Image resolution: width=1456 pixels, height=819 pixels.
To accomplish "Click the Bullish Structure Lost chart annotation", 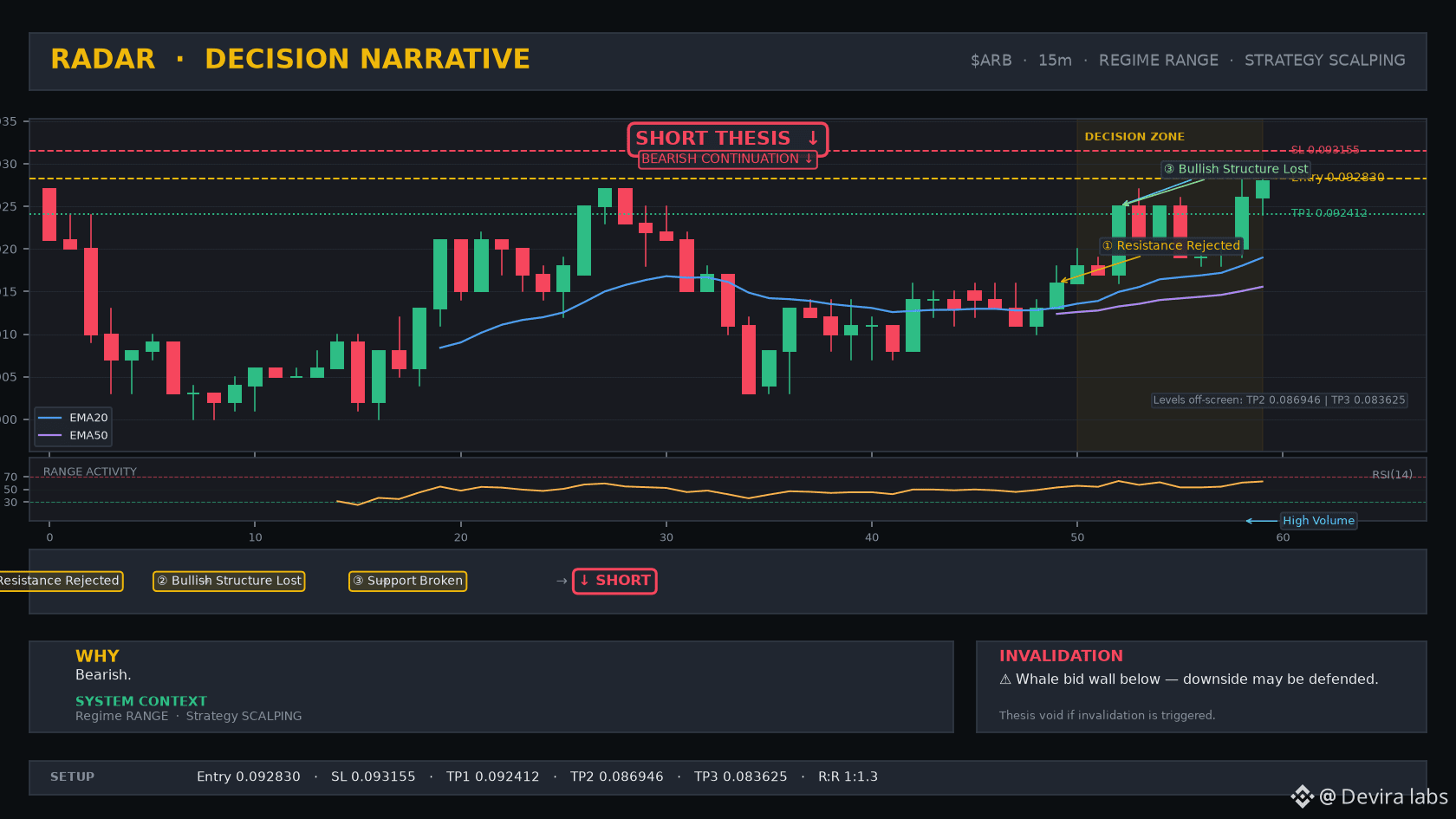I will (1236, 169).
